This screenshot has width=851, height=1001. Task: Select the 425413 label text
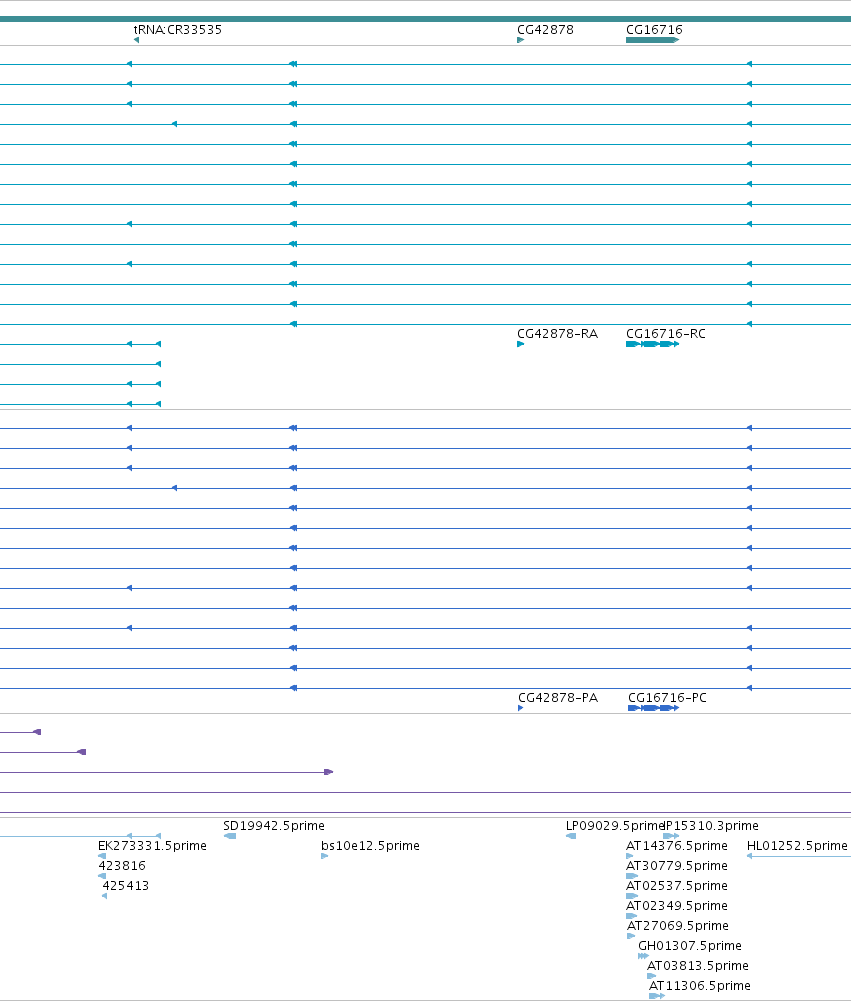(126, 886)
